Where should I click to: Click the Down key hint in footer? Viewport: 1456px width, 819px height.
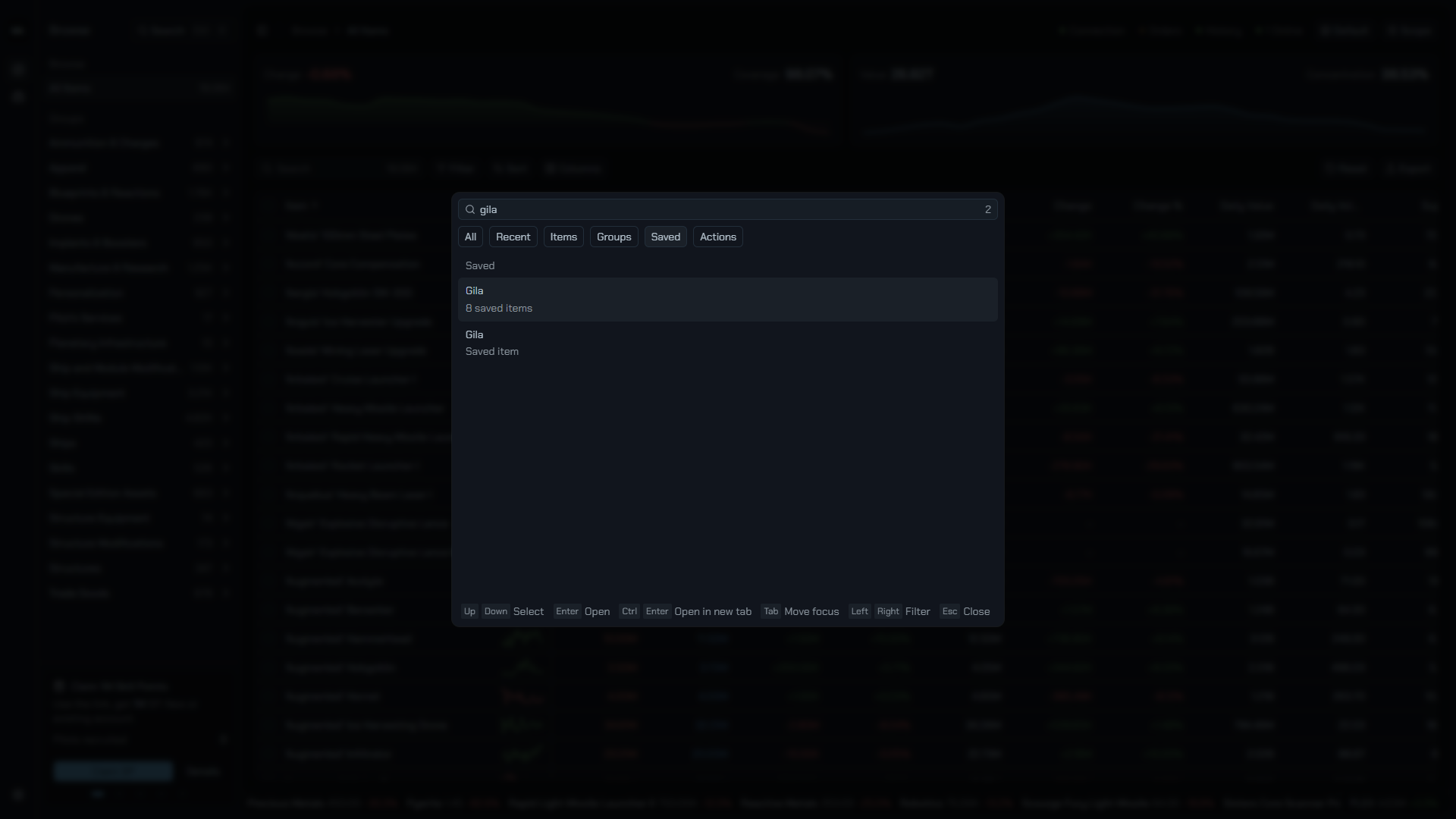496,611
